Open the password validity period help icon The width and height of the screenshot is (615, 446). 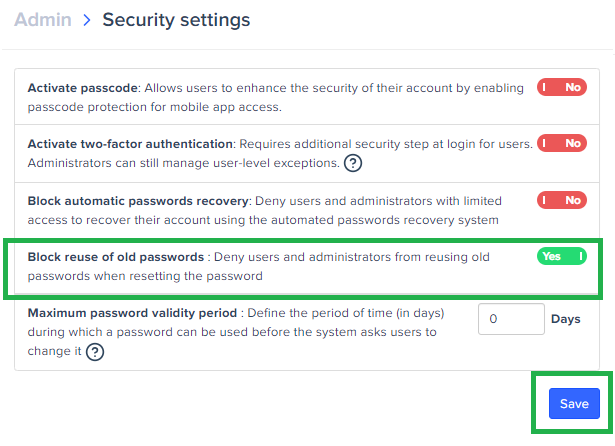click(x=95, y=351)
